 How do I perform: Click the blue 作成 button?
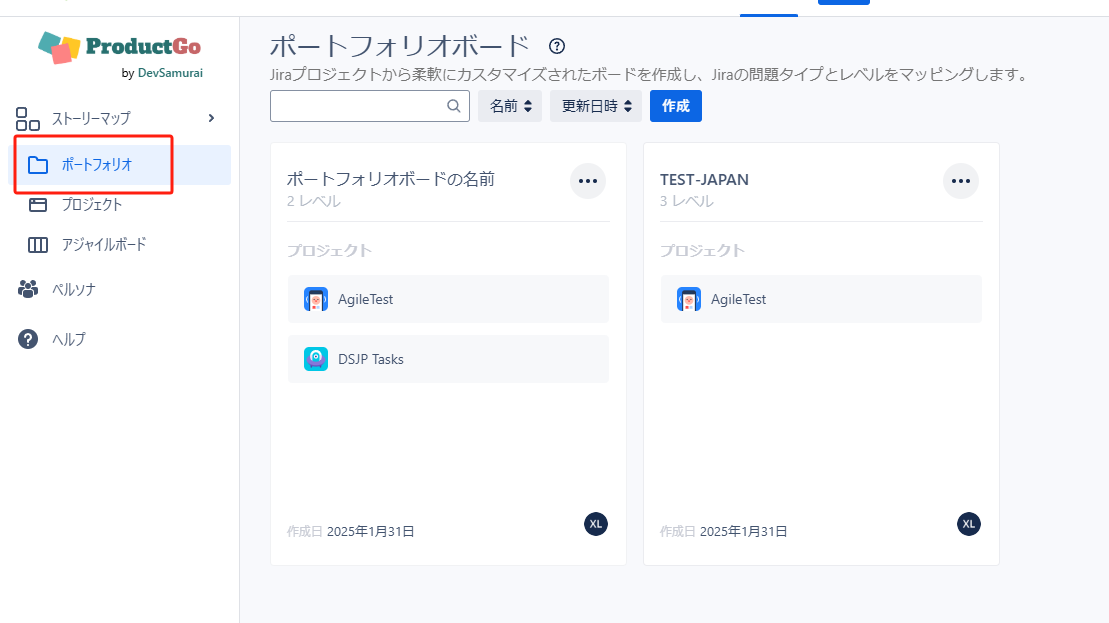pos(675,106)
